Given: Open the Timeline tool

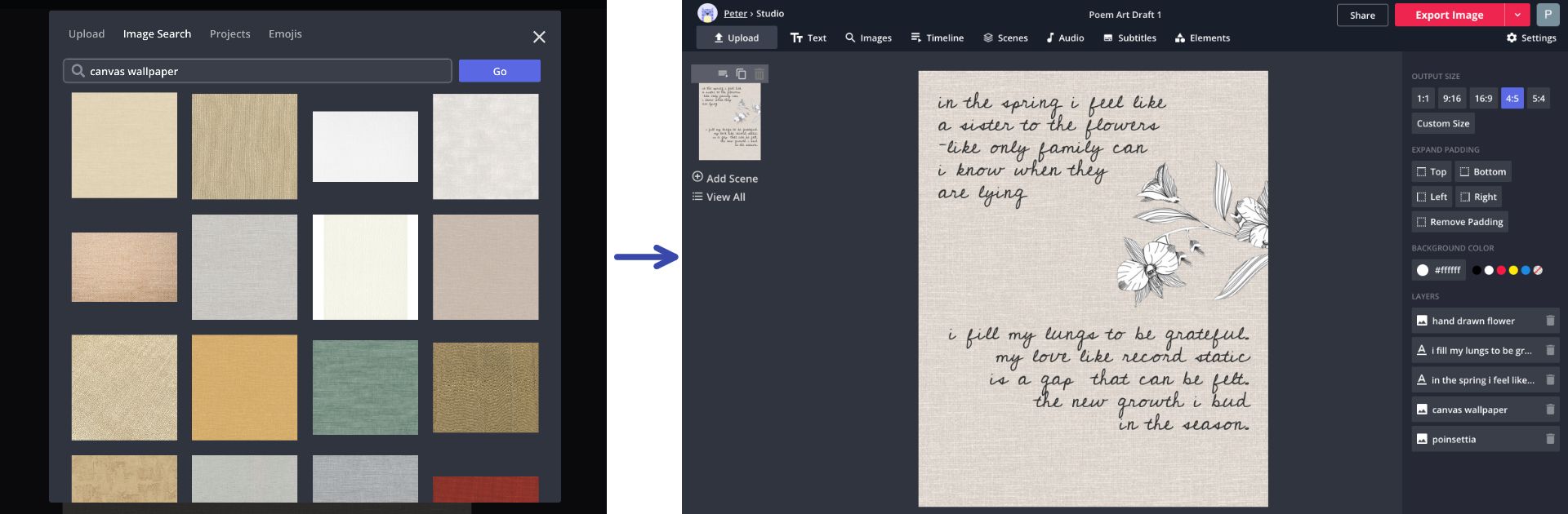Looking at the screenshot, I should pyautogui.click(x=938, y=38).
